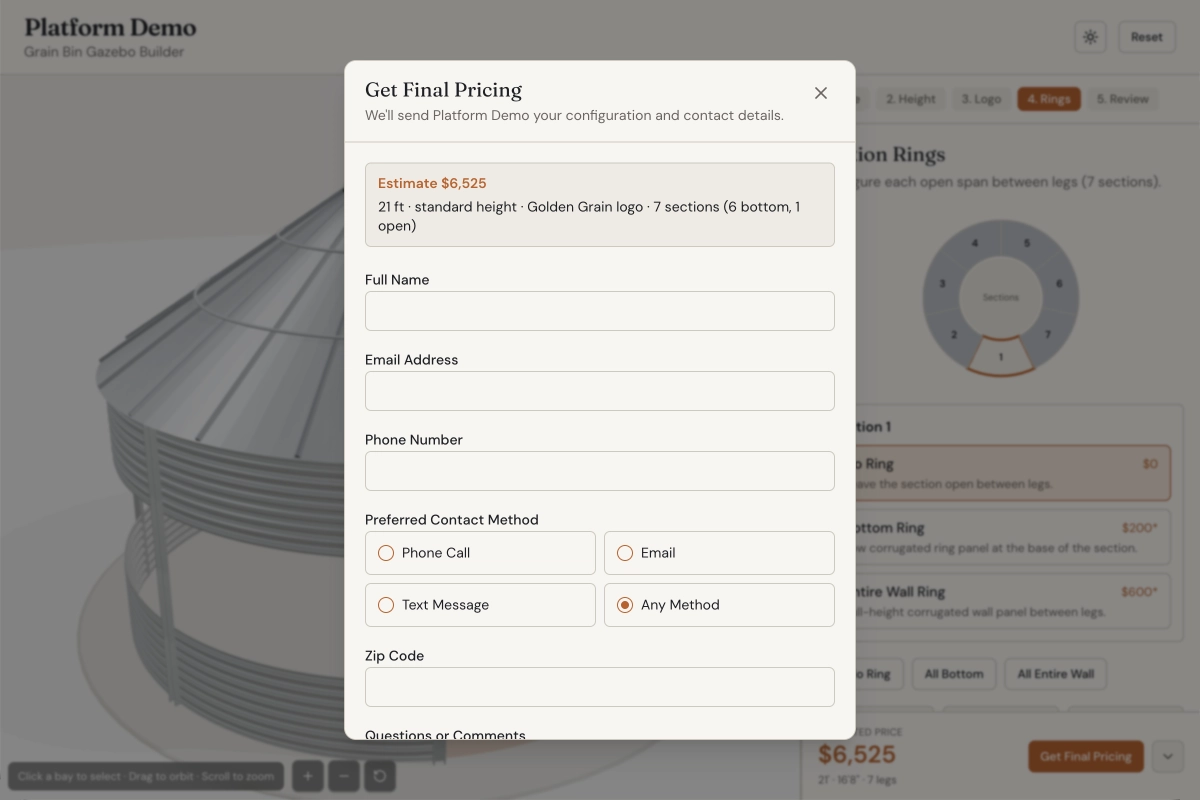Click the Estimate $6,525 summary text
The width and height of the screenshot is (1200, 800).
click(432, 183)
